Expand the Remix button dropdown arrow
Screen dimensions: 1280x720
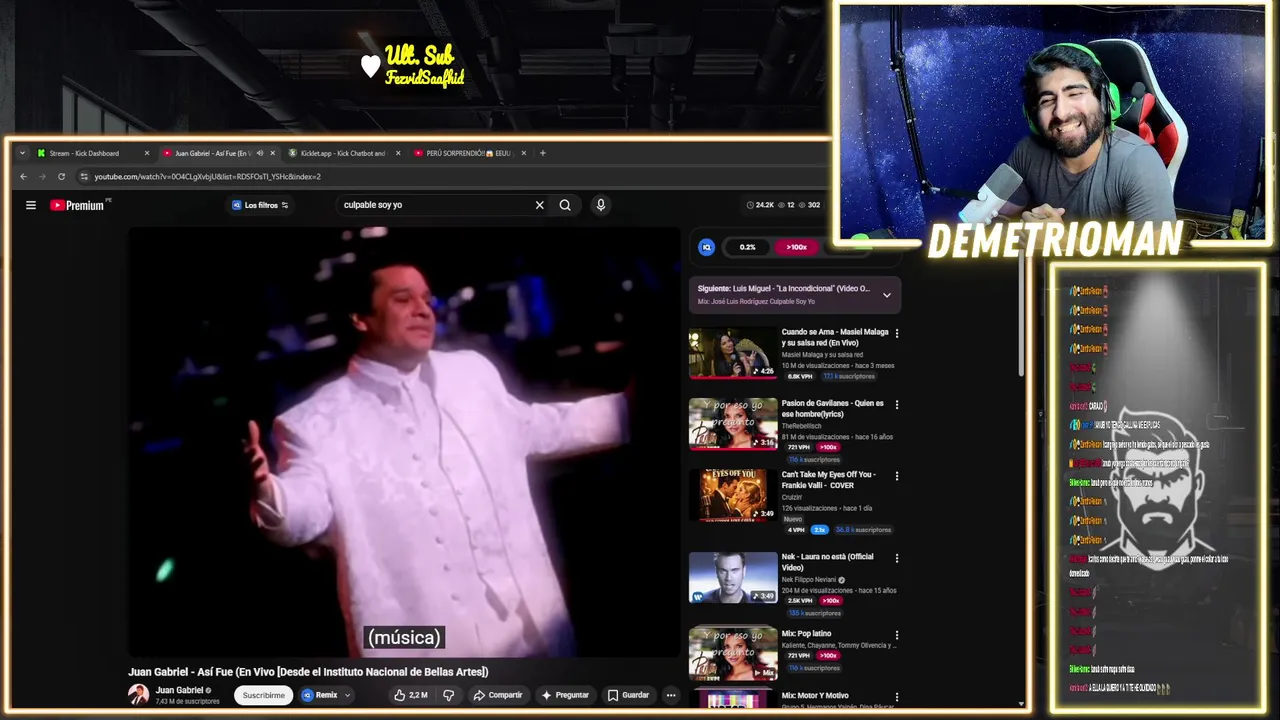(x=347, y=695)
